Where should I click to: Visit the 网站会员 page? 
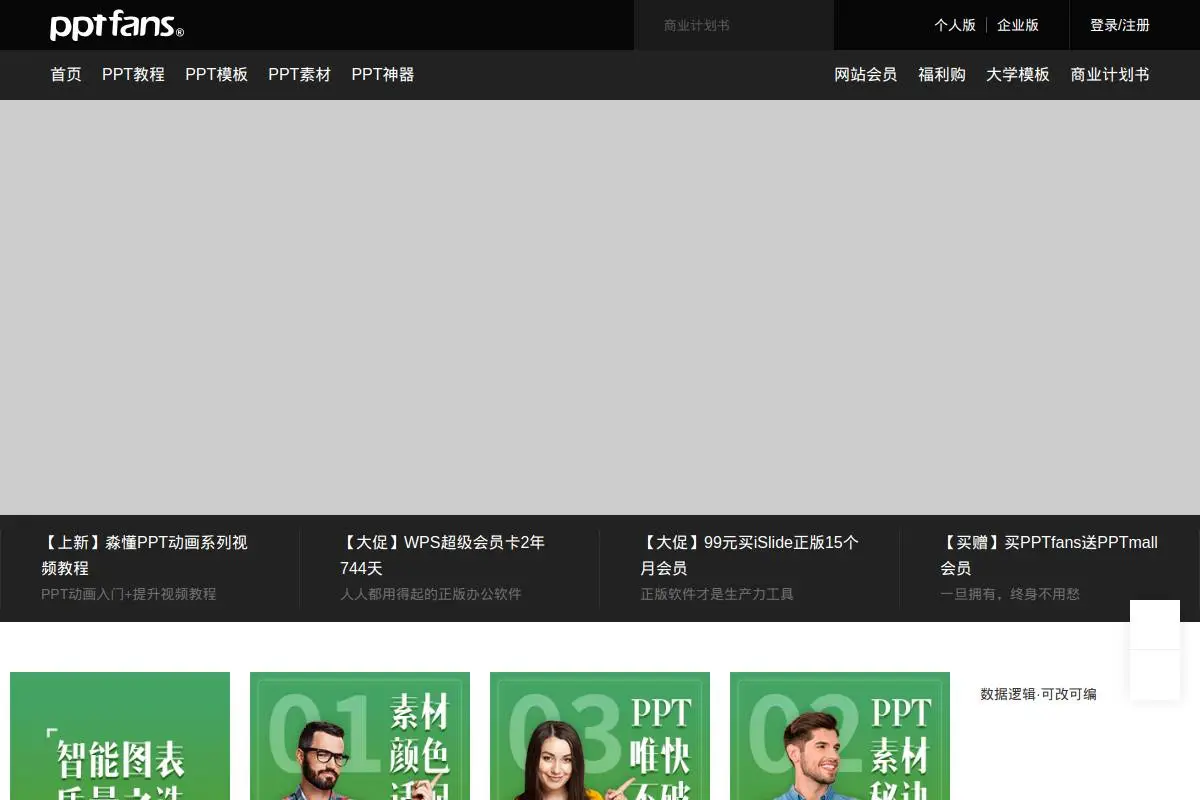[866, 74]
